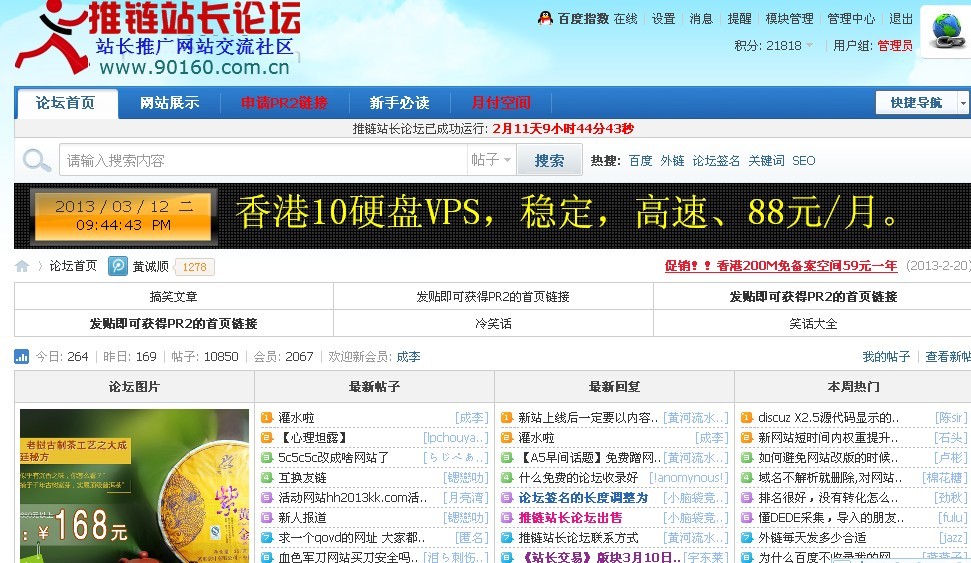Click the globe avatar icon at top right

[x=944, y=30]
